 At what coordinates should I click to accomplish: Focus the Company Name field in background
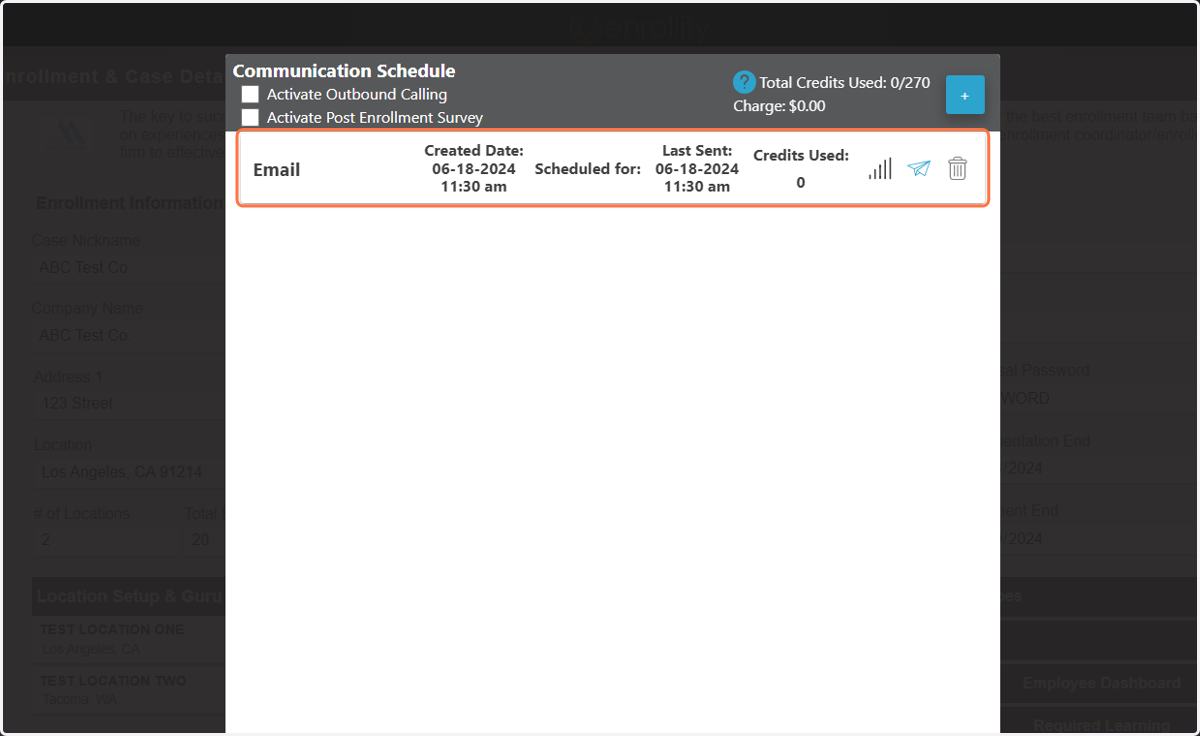[128, 335]
